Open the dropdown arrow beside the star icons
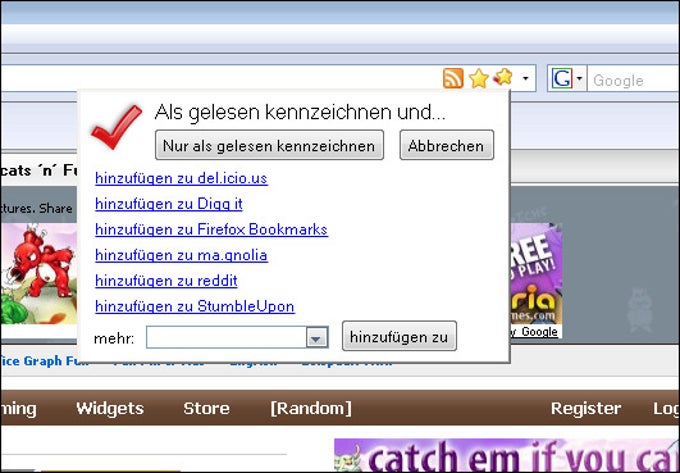 [x=526, y=78]
